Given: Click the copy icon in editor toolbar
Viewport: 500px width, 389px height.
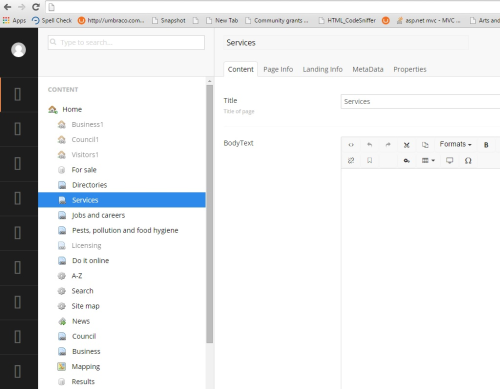Looking at the screenshot, I should [x=425, y=145].
